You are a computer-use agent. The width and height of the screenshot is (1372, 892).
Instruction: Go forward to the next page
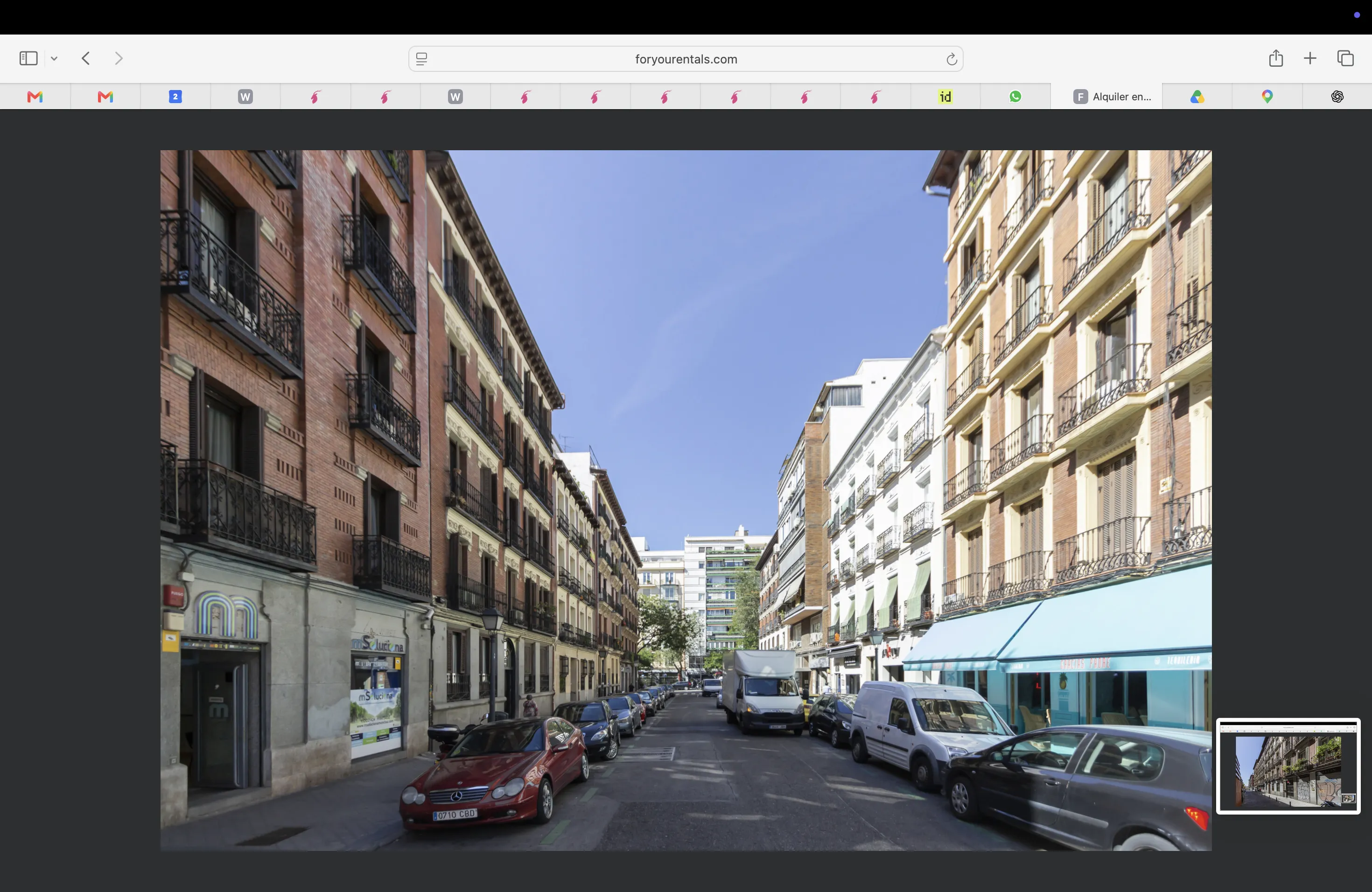[119, 58]
